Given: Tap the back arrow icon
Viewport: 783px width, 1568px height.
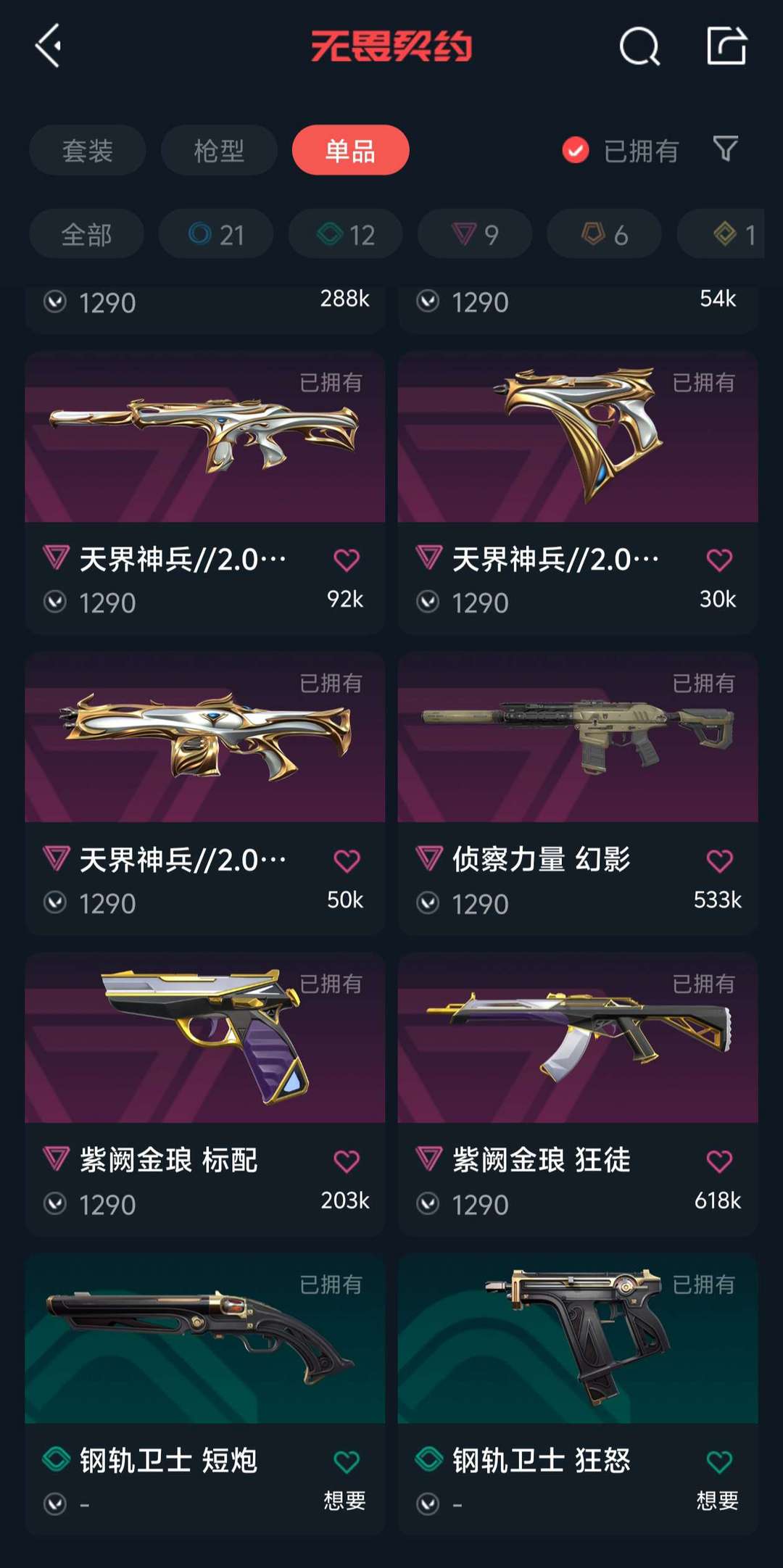Looking at the screenshot, I should click(48, 46).
